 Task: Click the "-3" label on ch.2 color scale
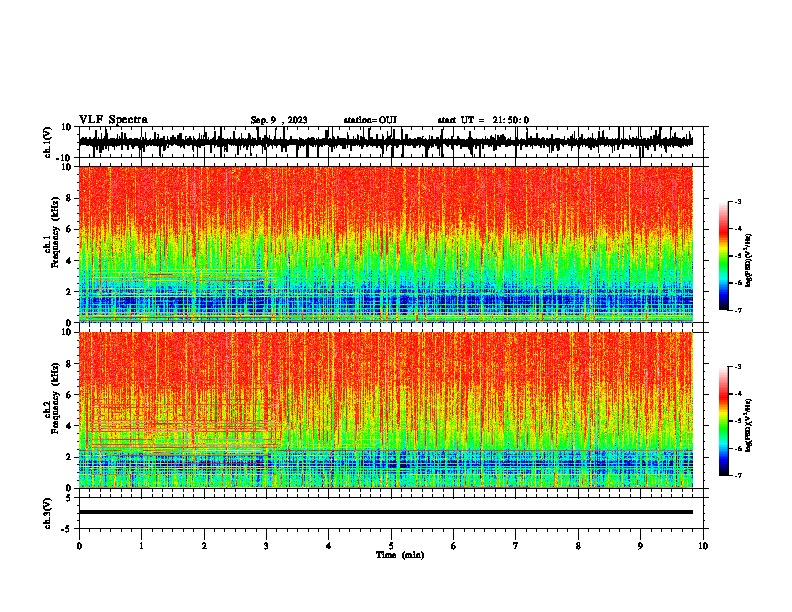[x=737, y=367]
